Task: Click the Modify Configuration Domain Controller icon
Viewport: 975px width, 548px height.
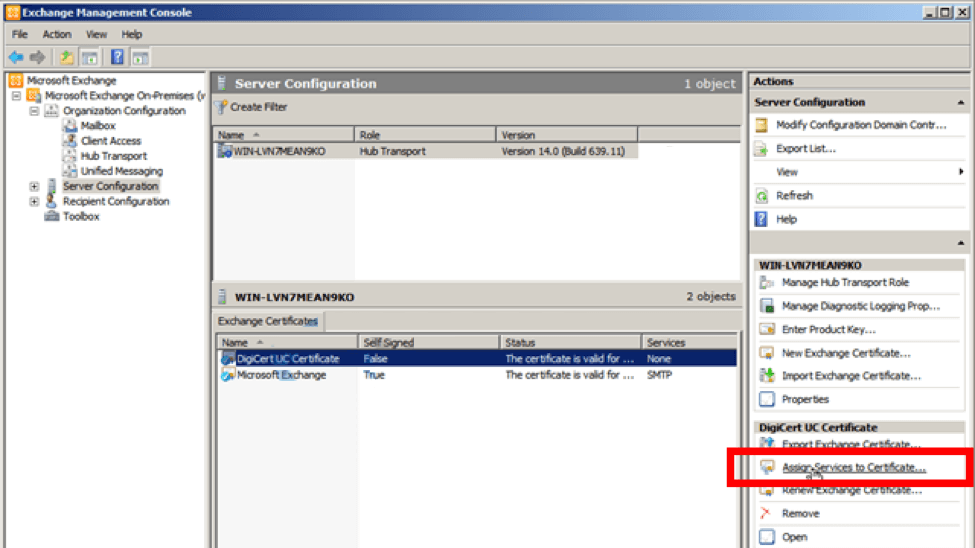Action: coord(762,125)
